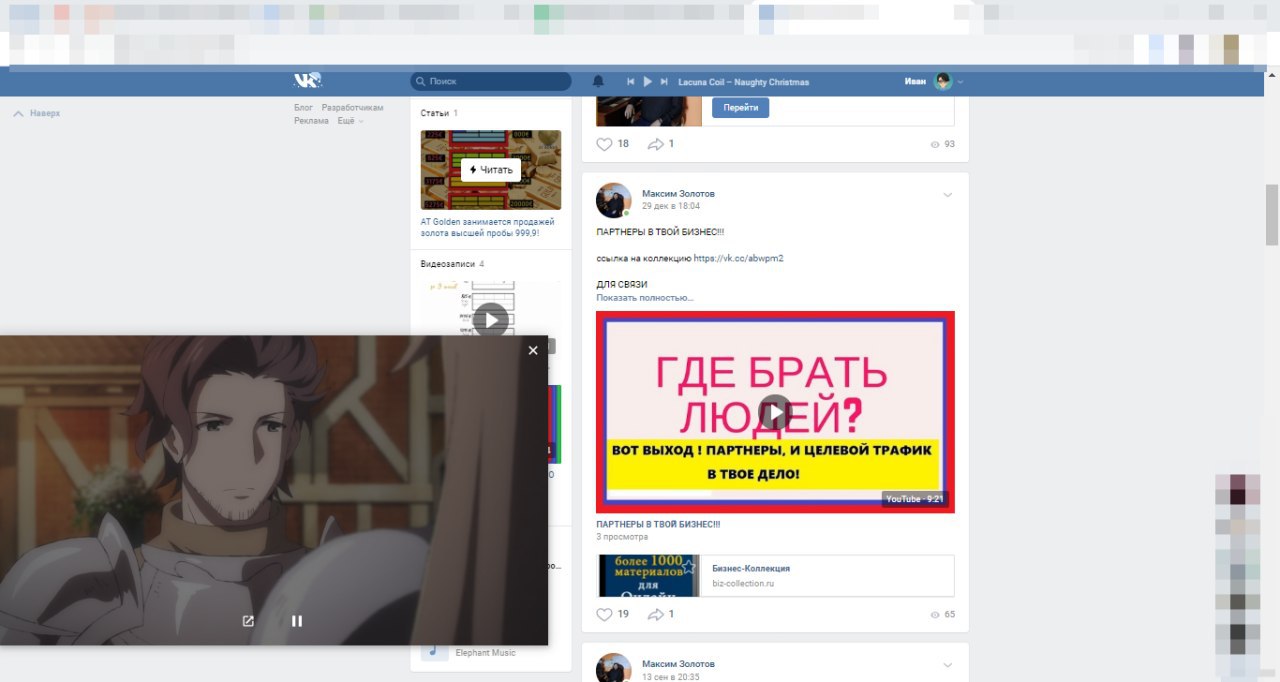Open the Реклама footer link
Viewport: 1280px width, 682px height.
coord(311,121)
